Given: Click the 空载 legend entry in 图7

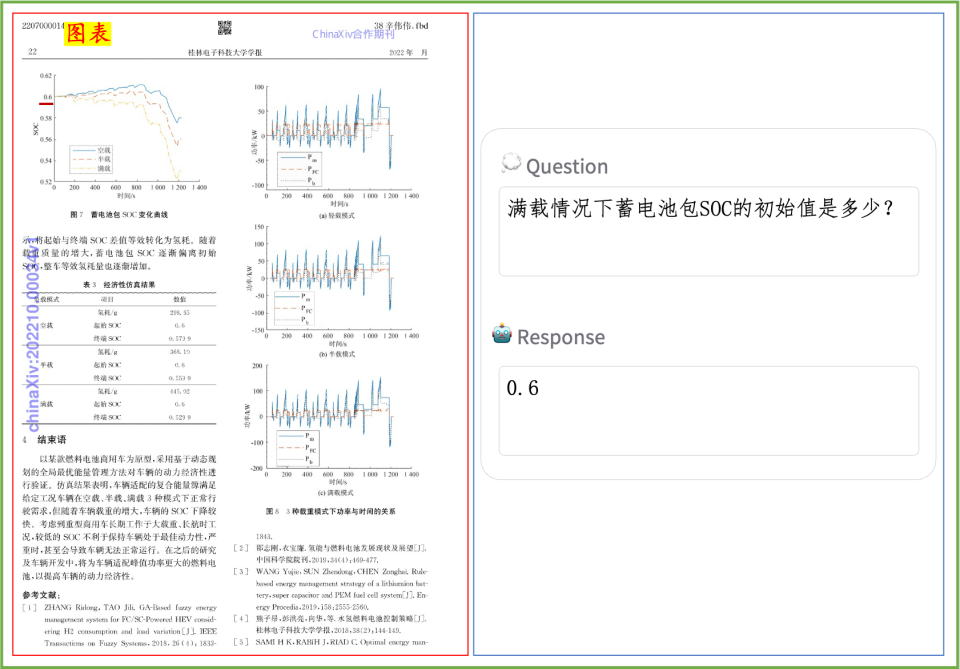Looking at the screenshot, I should pos(92,150).
